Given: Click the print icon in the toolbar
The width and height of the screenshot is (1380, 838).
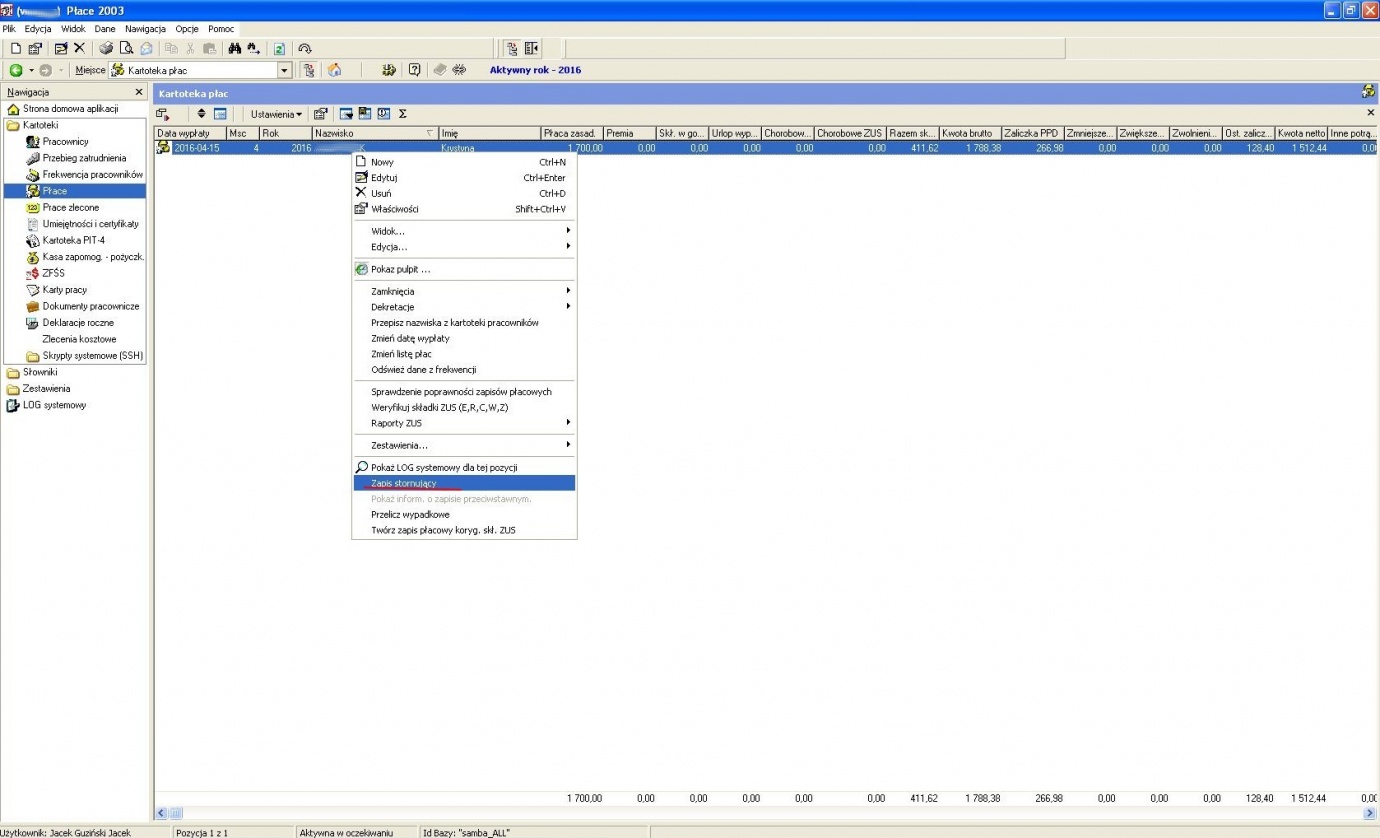Looking at the screenshot, I should [x=106, y=48].
